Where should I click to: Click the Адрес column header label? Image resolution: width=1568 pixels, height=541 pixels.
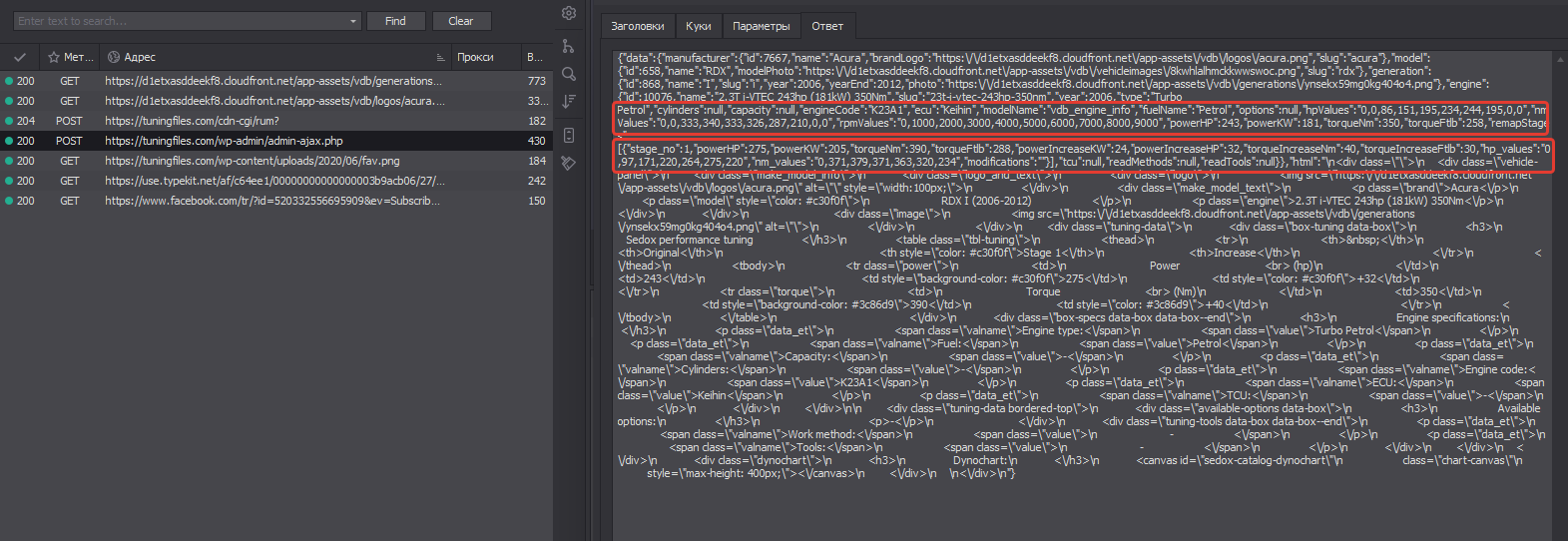pyautogui.click(x=140, y=57)
